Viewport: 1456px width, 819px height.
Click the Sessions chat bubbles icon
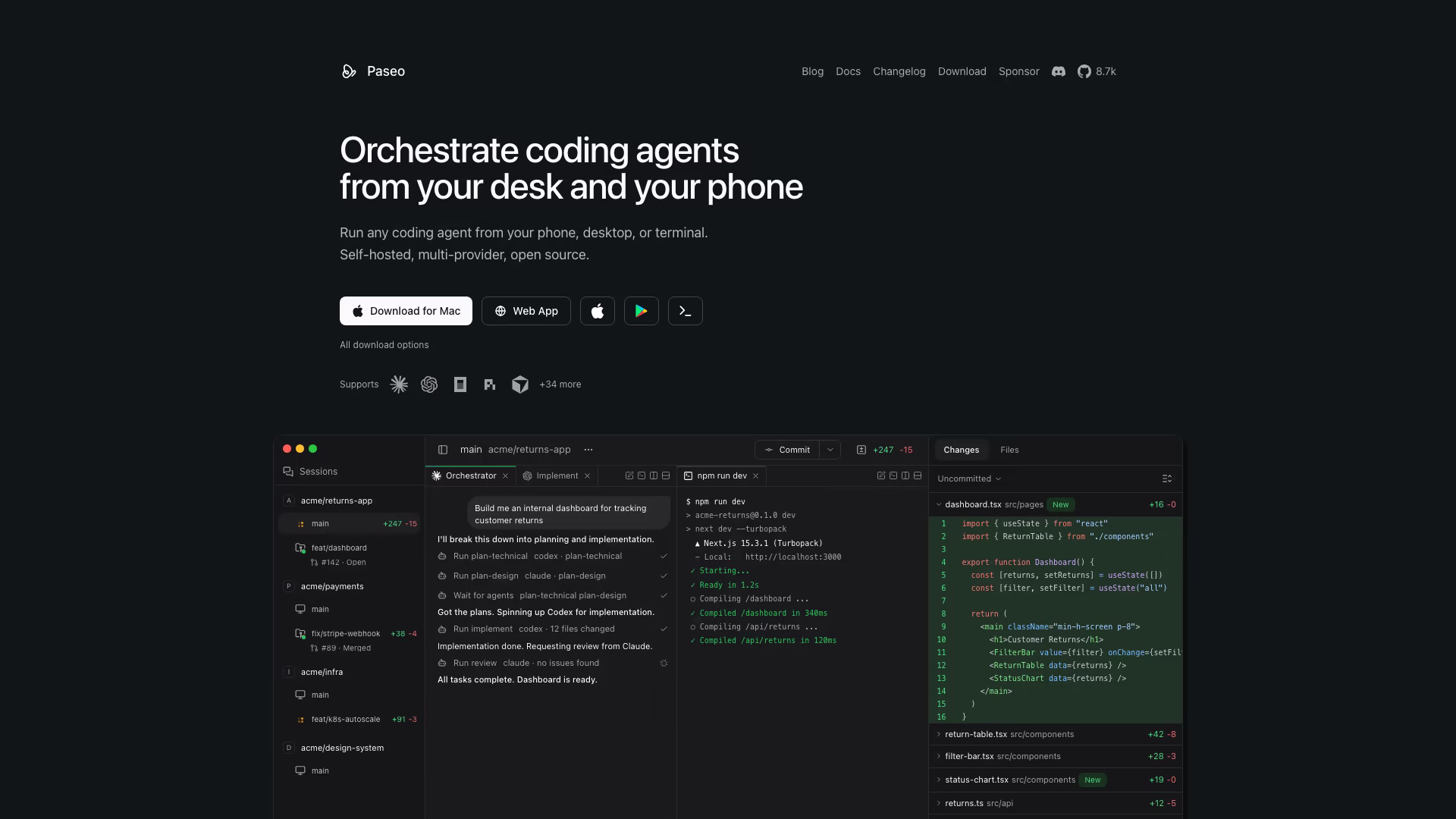point(288,472)
